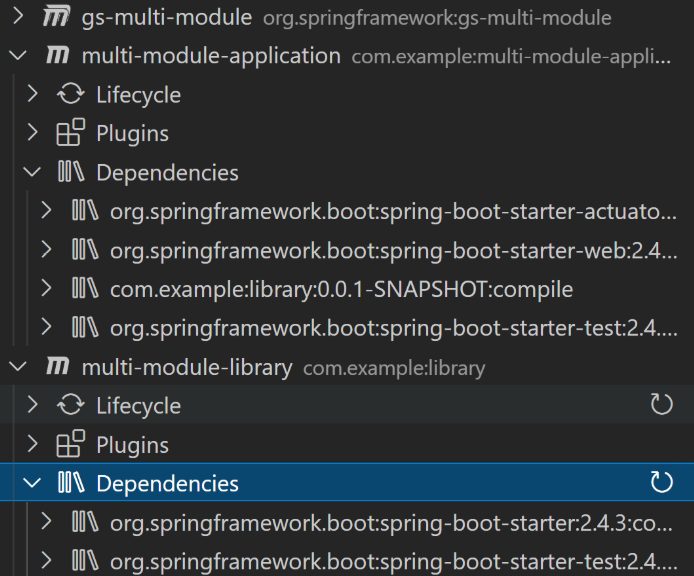
Task: Collapse the multi-module-library project node
Action: (18, 367)
